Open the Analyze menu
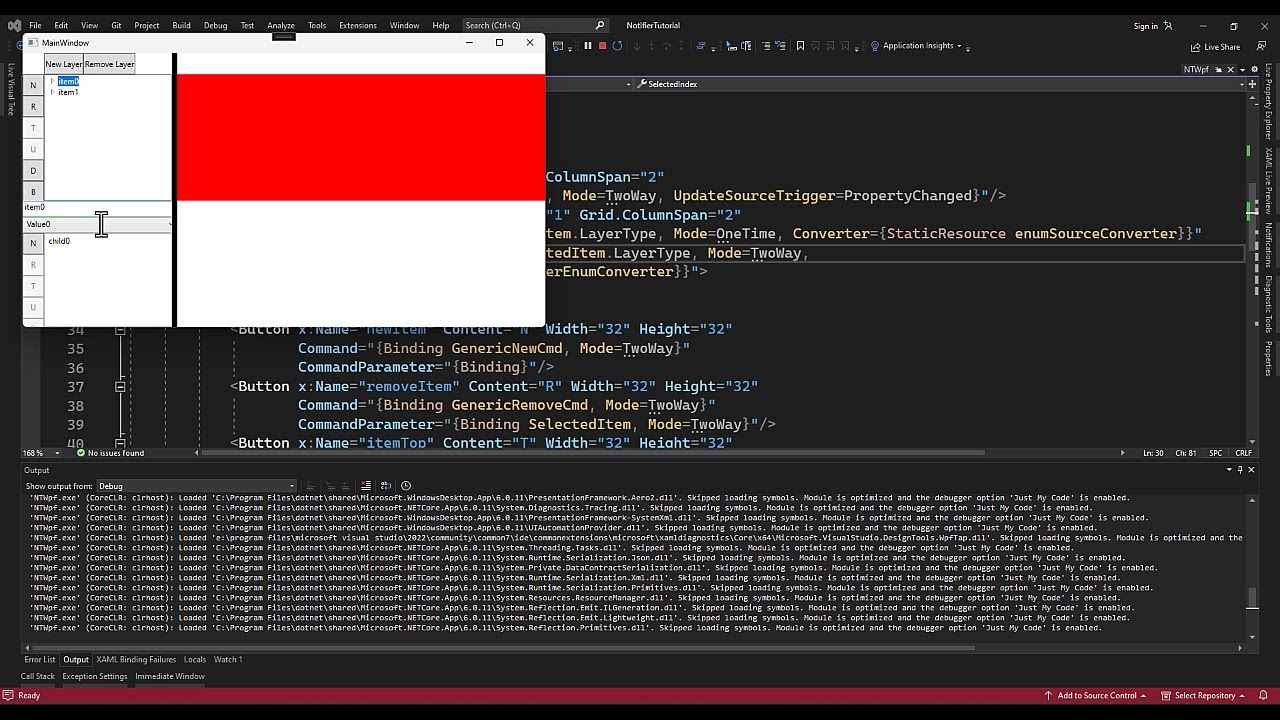Image resolution: width=1280 pixels, height=720 pixels. (x=281, y=25)
